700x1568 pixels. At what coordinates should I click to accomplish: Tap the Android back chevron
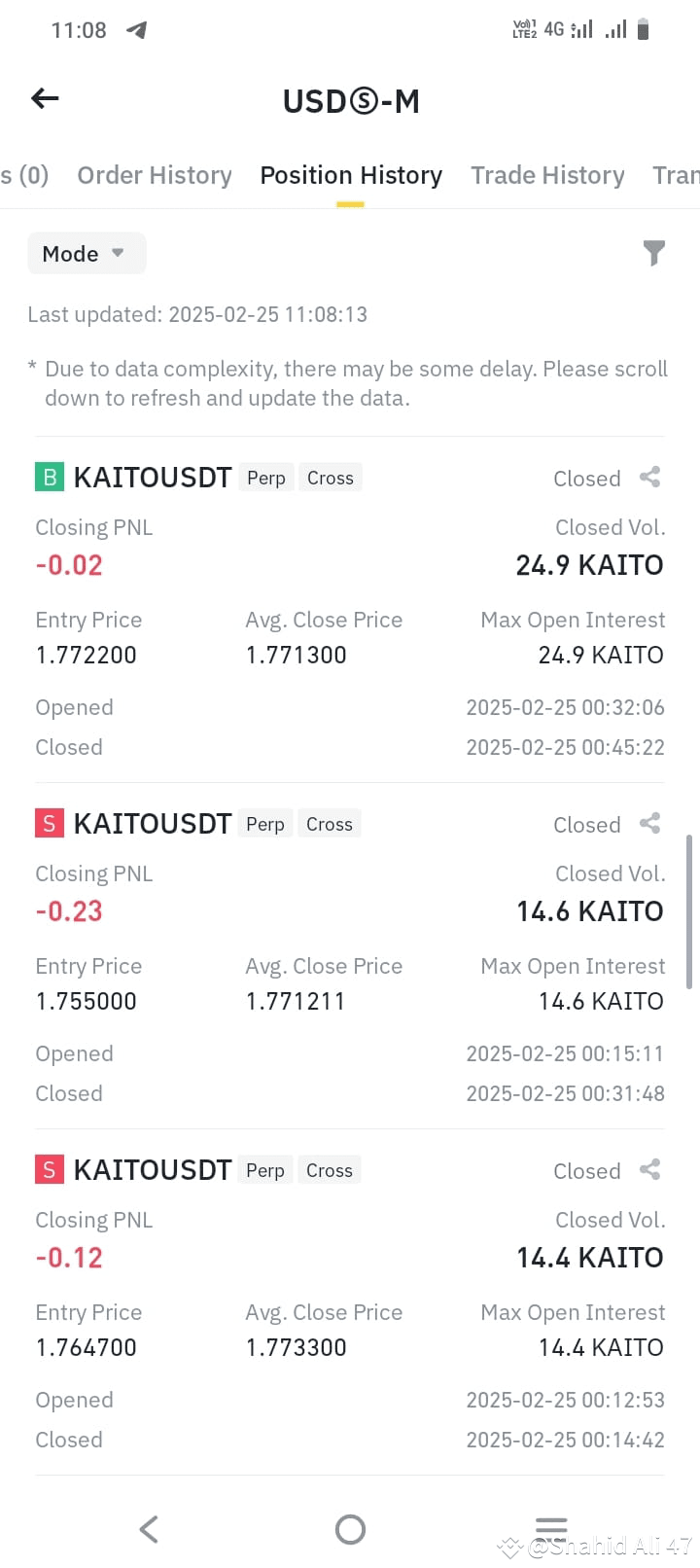point(149,1529)
